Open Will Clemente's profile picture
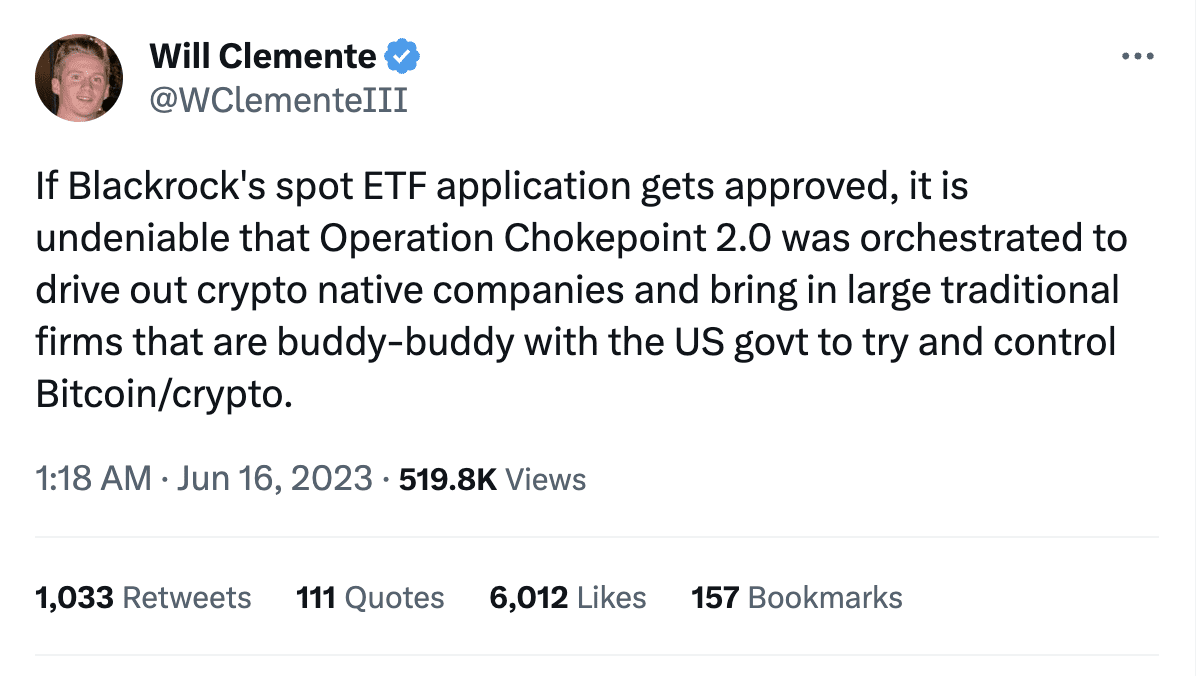Screen dimensions: 1196x676 coord(79,78)
